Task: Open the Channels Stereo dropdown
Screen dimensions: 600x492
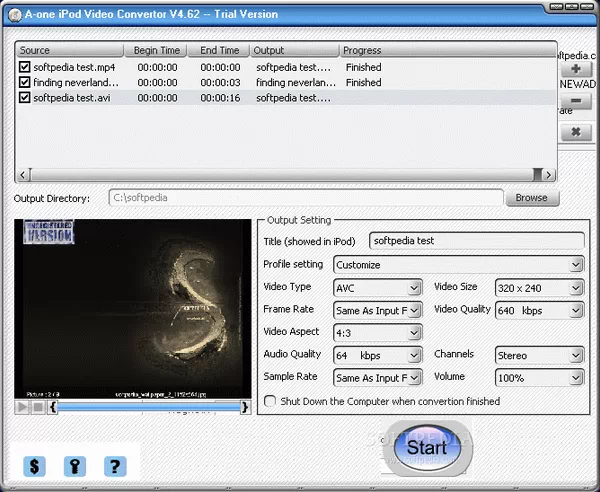Action: [x=576, y=355]
